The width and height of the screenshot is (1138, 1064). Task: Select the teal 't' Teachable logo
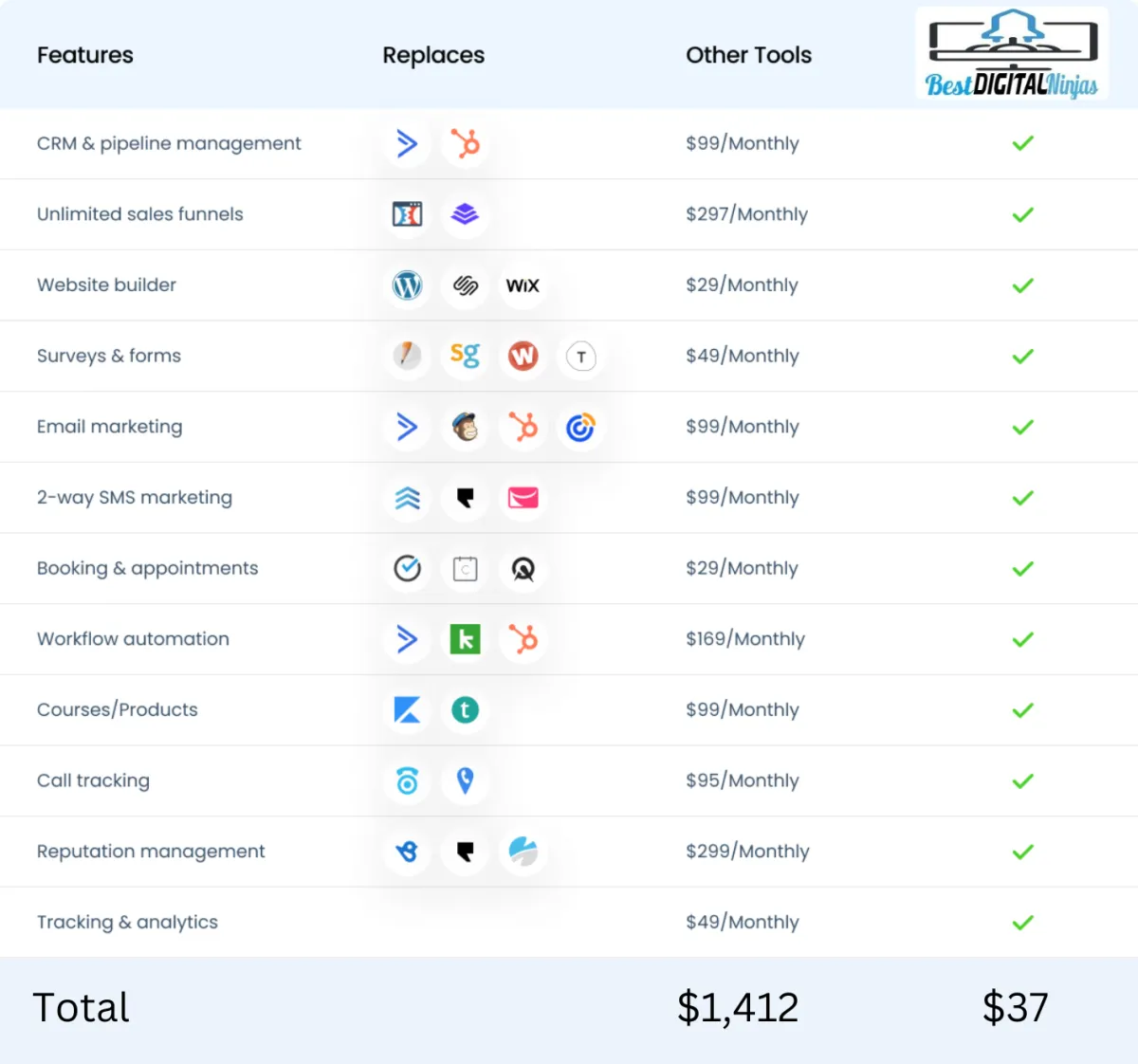(465, 710)
